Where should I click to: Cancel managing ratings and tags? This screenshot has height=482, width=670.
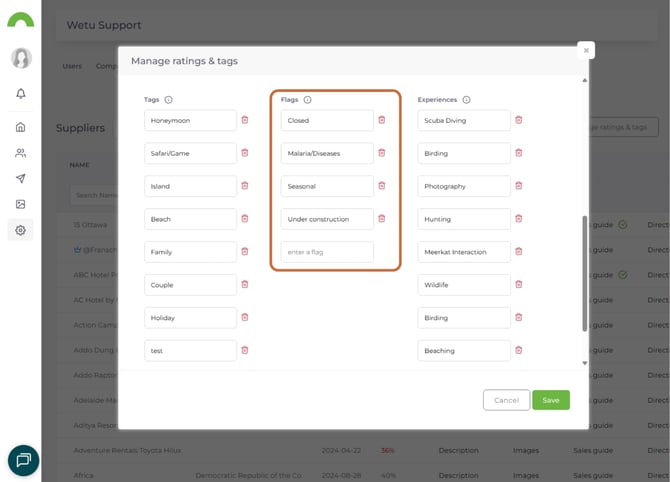(506, 400)
